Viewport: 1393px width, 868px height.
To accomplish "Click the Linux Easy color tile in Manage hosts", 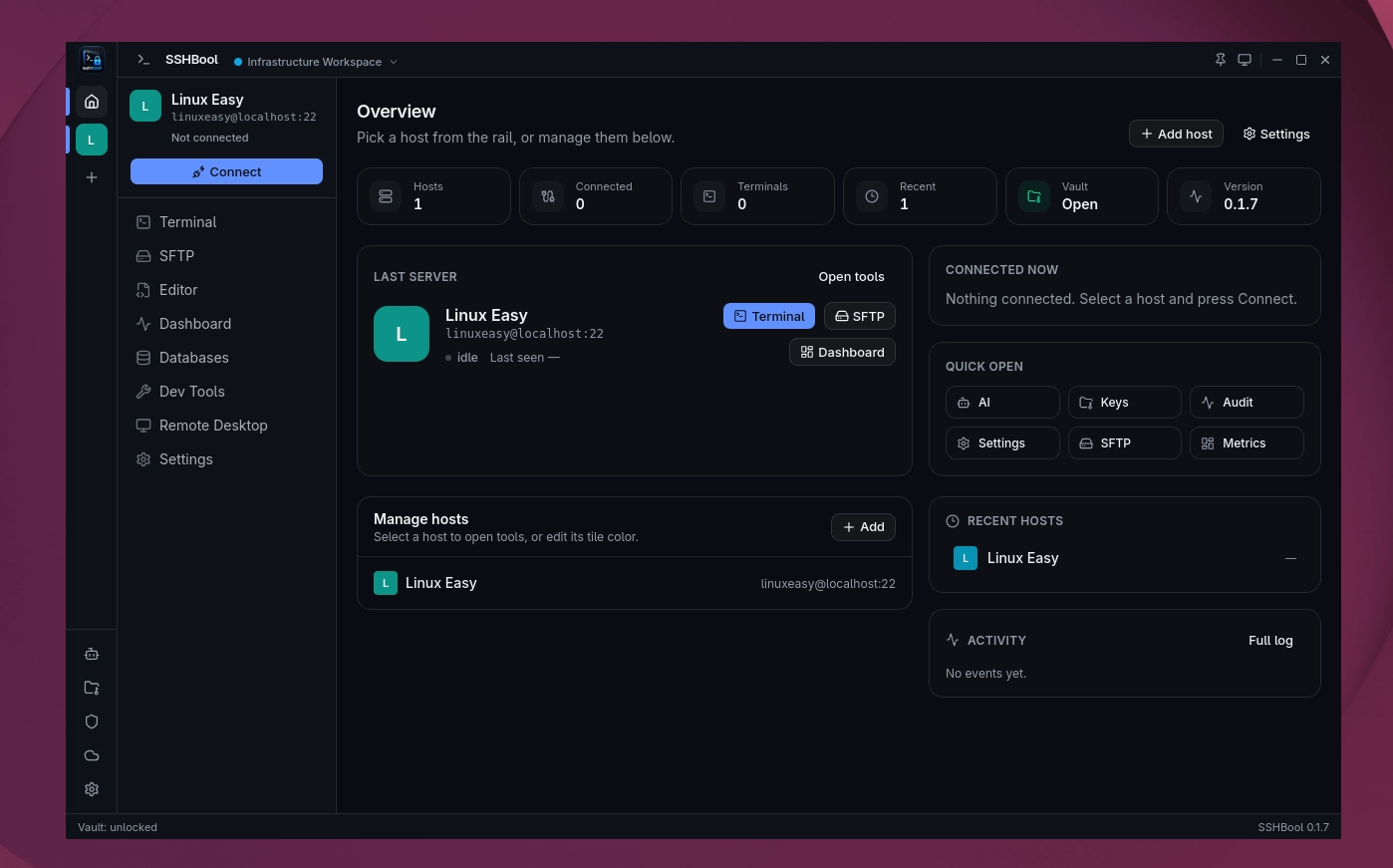I will click(386, 583).
